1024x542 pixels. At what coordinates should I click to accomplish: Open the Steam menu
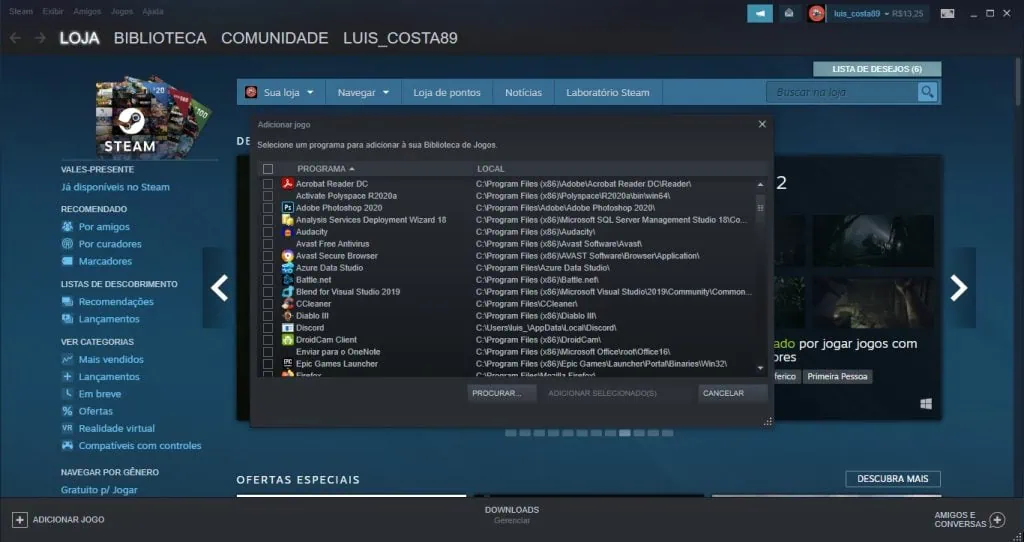click(x=20, y=11)
